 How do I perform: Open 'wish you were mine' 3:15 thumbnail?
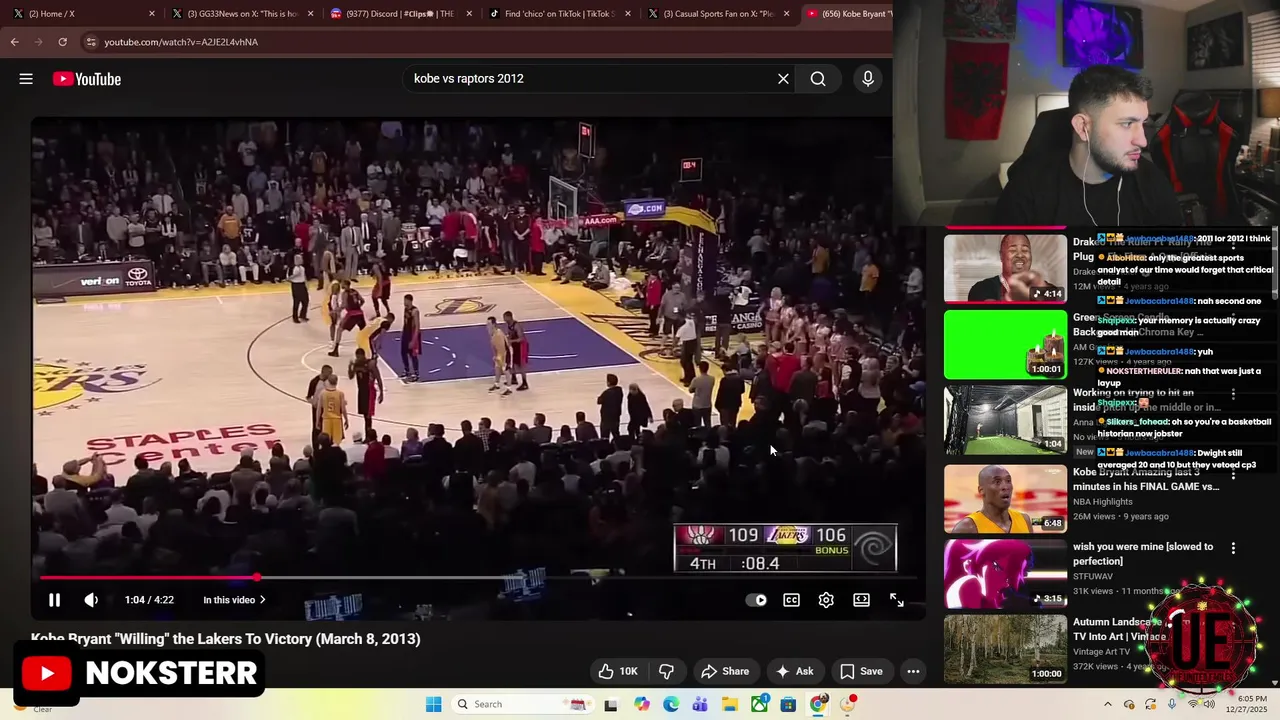click(x=1005, y=574)
